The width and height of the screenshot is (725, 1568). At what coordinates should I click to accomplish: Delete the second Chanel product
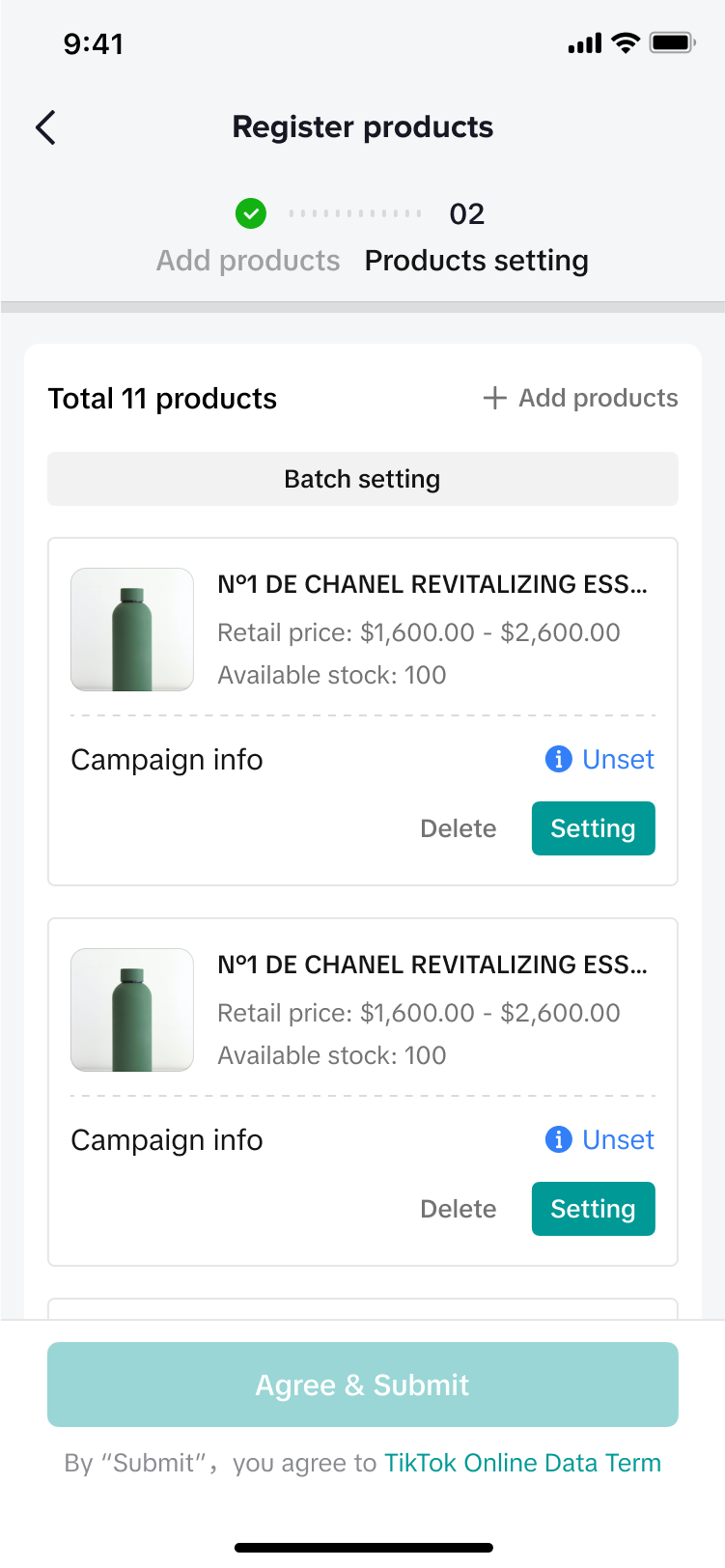click(x=458, y=1209)
